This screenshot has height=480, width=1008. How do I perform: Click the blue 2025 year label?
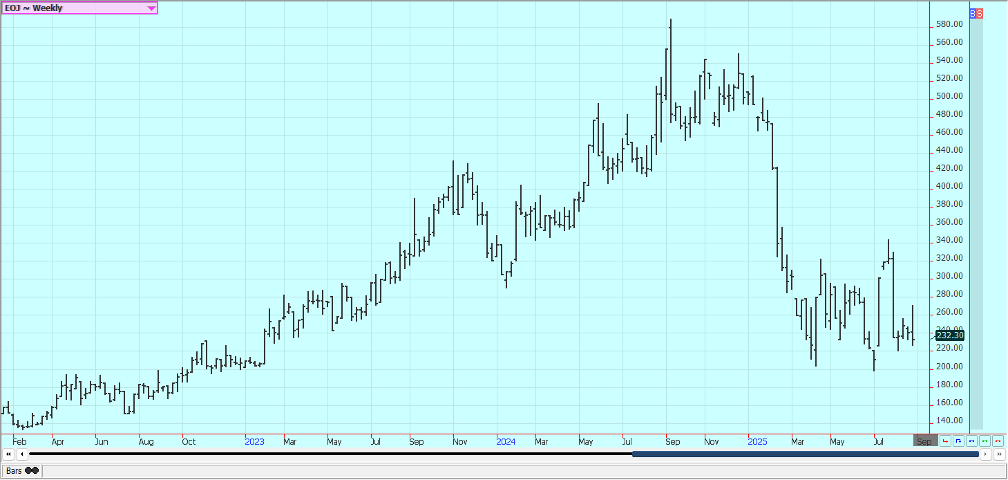pos(757,442)
